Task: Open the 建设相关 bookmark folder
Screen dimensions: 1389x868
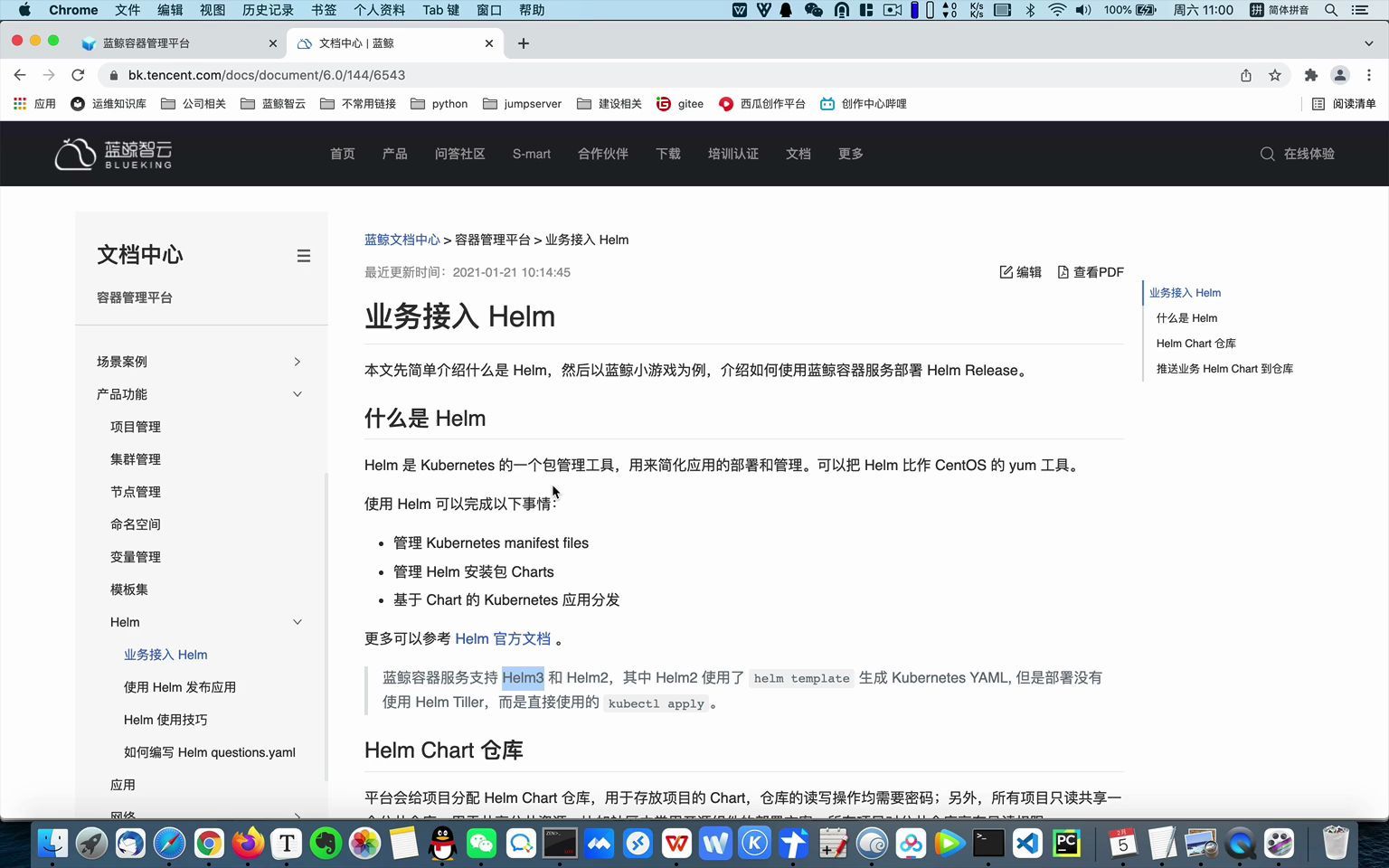Action: 609,104
